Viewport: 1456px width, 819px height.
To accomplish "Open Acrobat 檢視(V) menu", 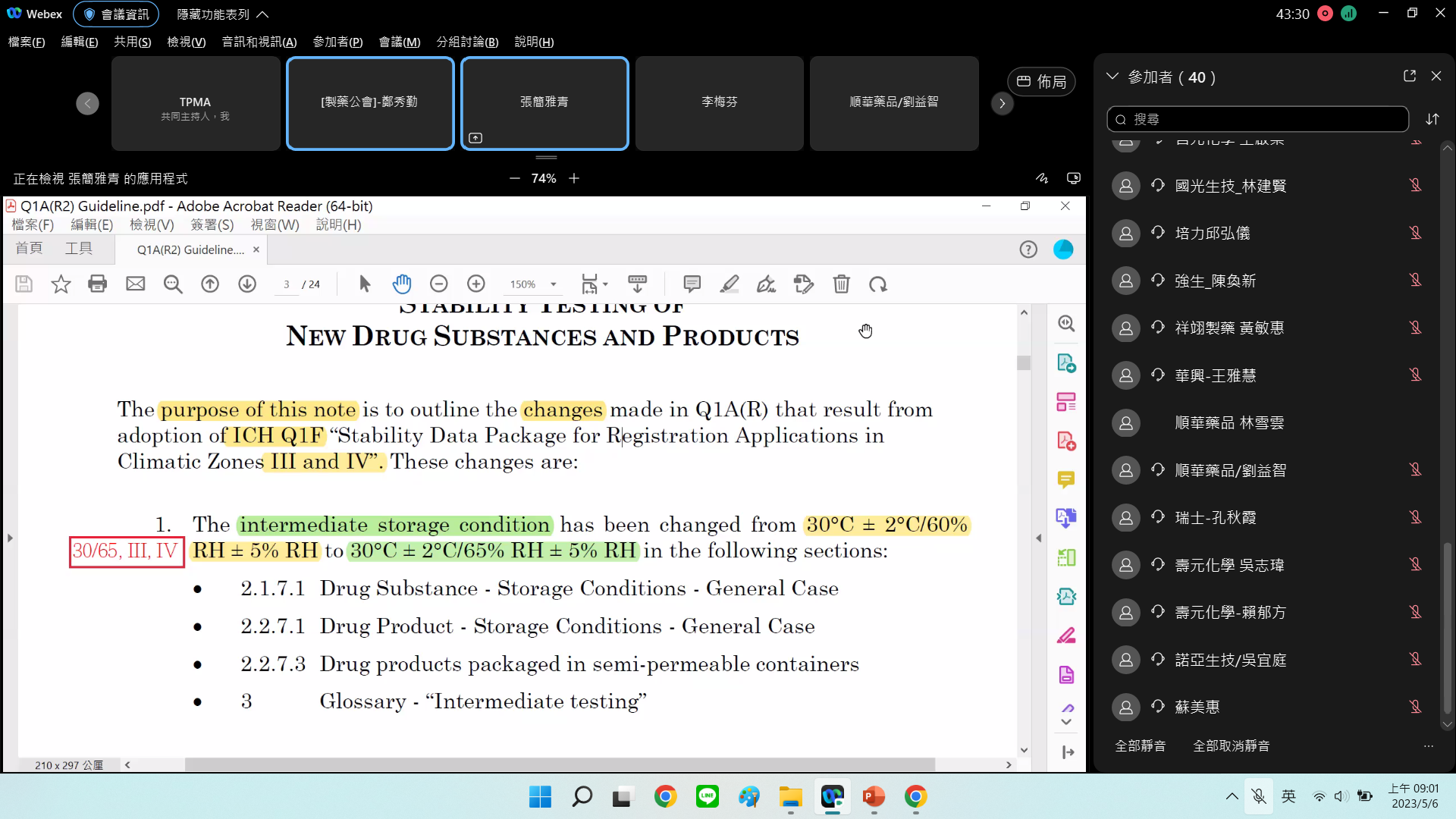I will click(152, 224).
